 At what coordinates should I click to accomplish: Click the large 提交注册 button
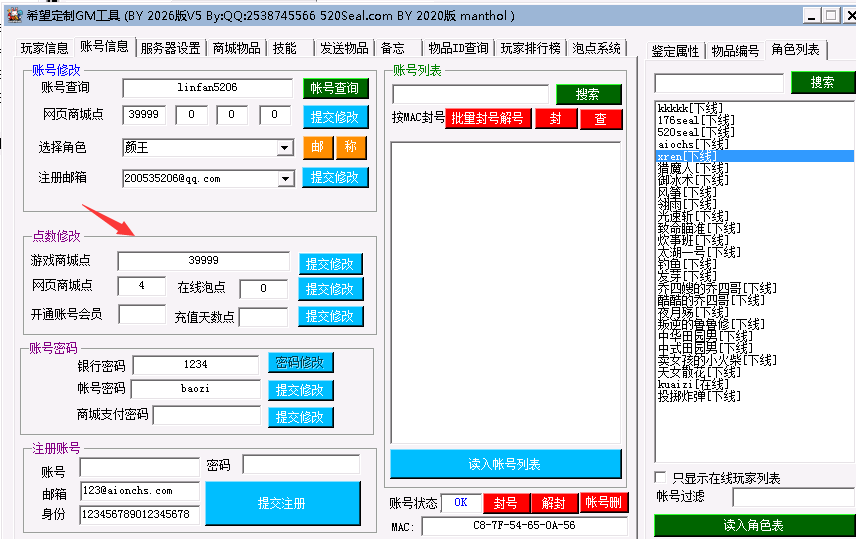(283, 504)
